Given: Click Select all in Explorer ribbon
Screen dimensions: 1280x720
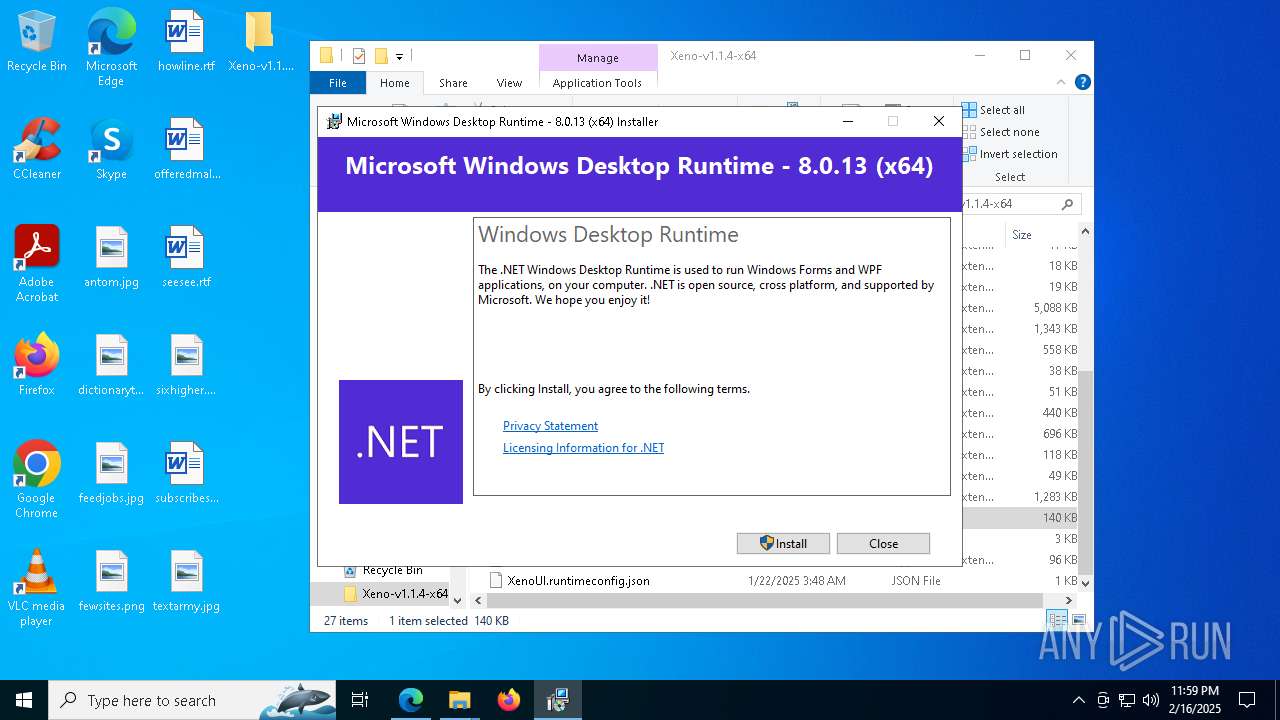Looking at the screenshot, I should click(994, 110).
